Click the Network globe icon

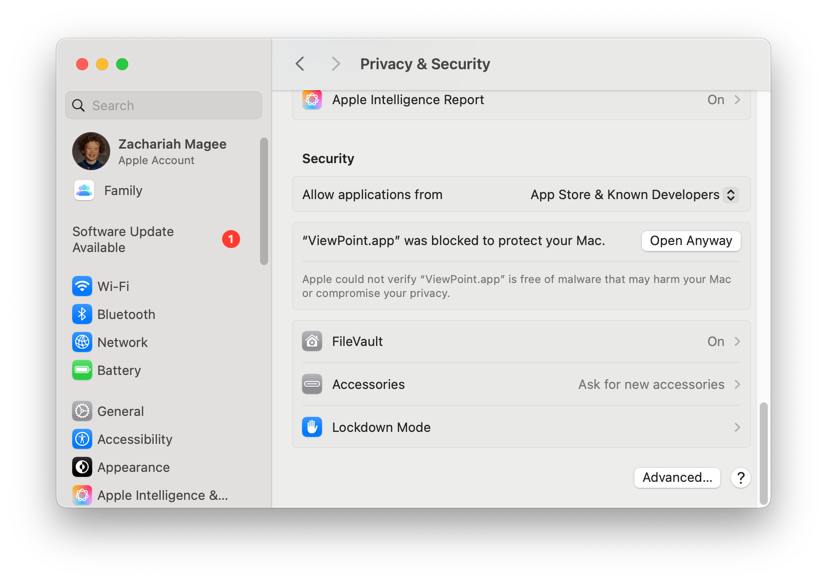pyautogui.click(x=82, y=342)
